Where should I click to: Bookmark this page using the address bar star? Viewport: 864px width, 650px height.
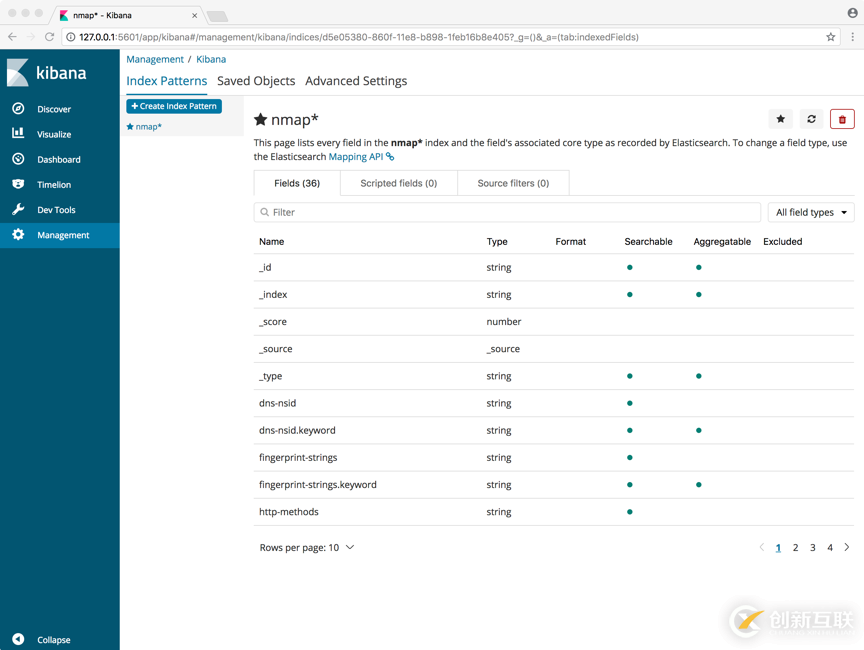(x=830, y=37)
